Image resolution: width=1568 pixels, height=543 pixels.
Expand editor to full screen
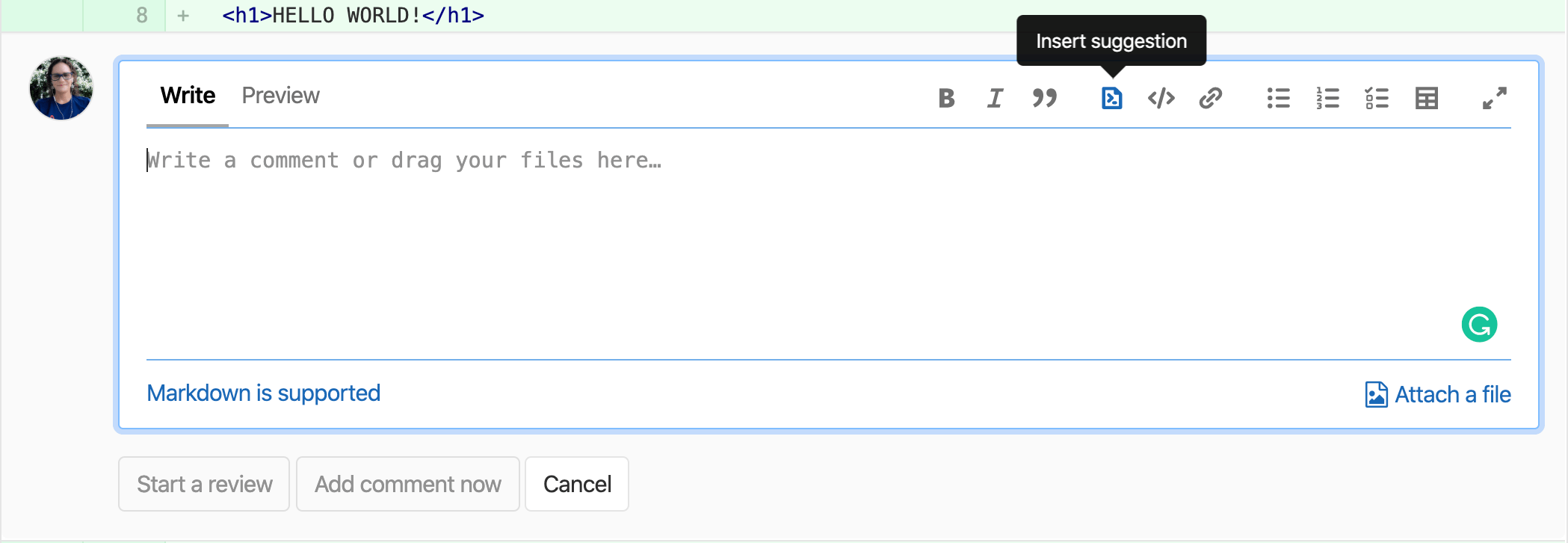[x=1494, y=98]
